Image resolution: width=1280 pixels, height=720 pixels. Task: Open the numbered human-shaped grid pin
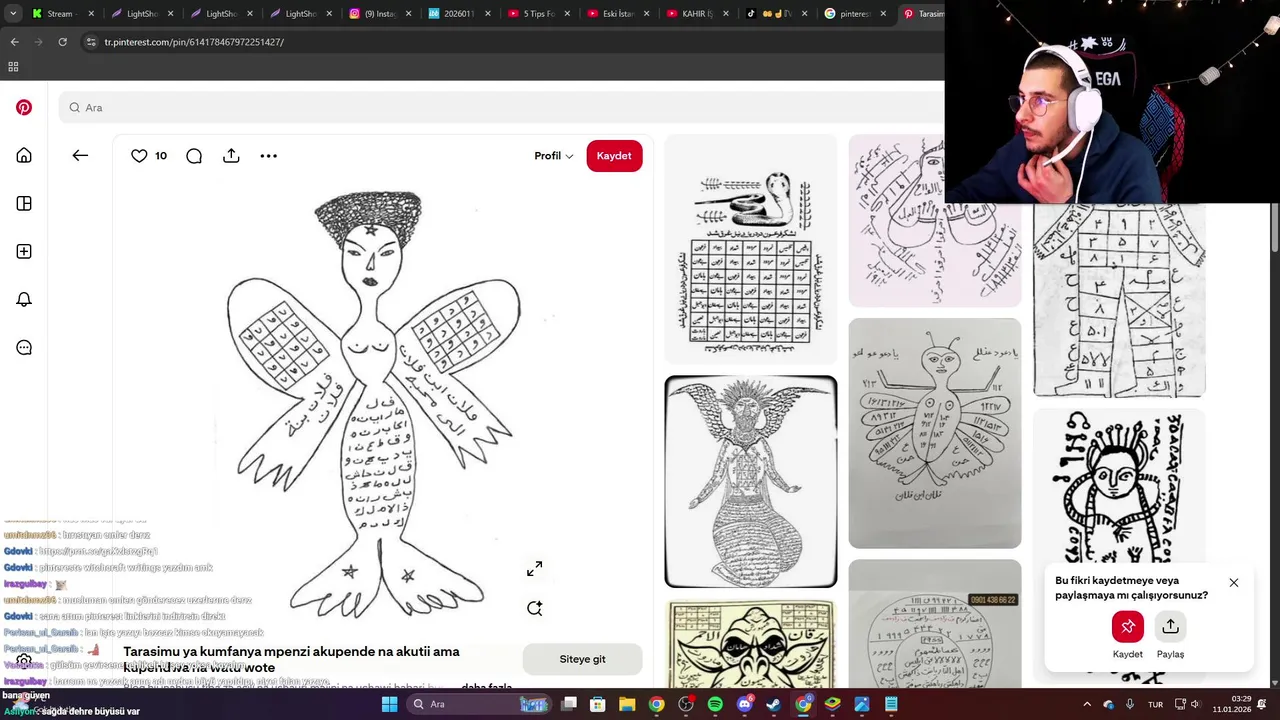coord(1119,300)
